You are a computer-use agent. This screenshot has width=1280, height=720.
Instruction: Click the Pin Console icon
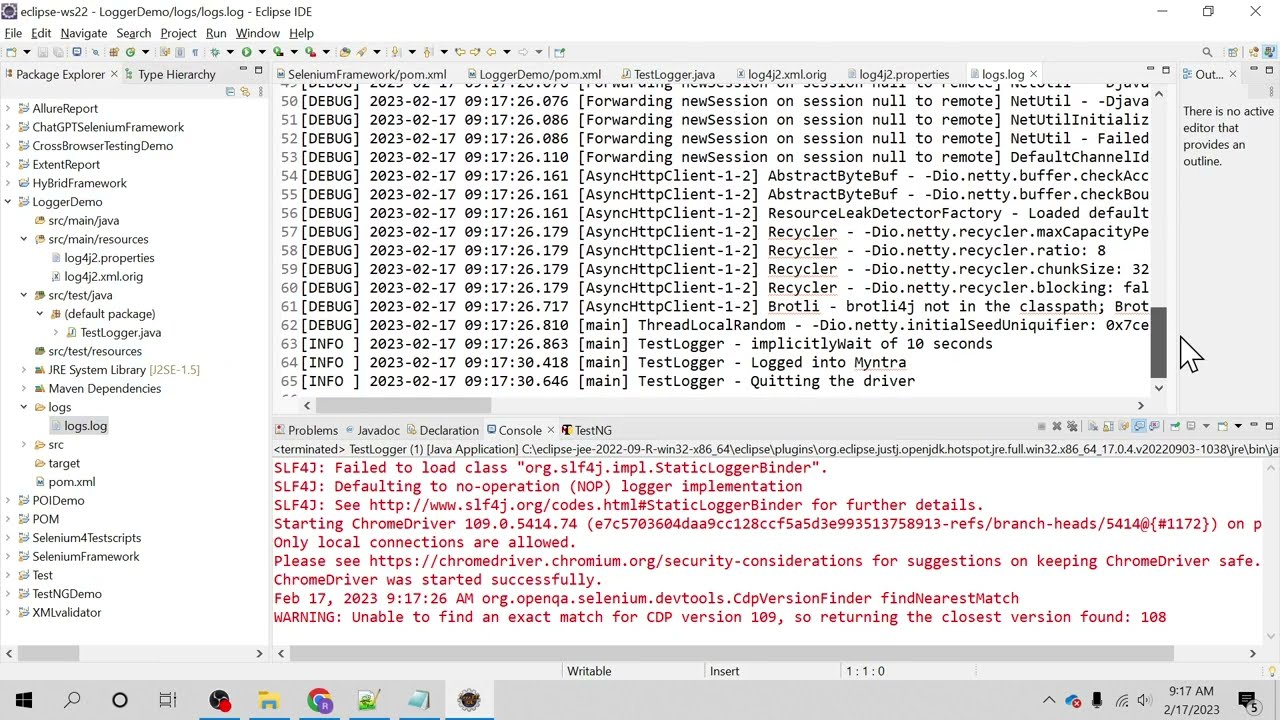coord(1175,428)
